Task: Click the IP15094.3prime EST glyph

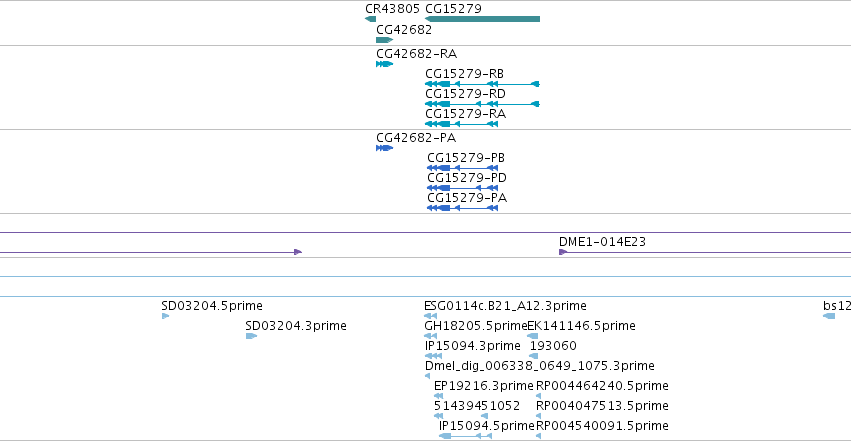Action: [x=433, y=356]
